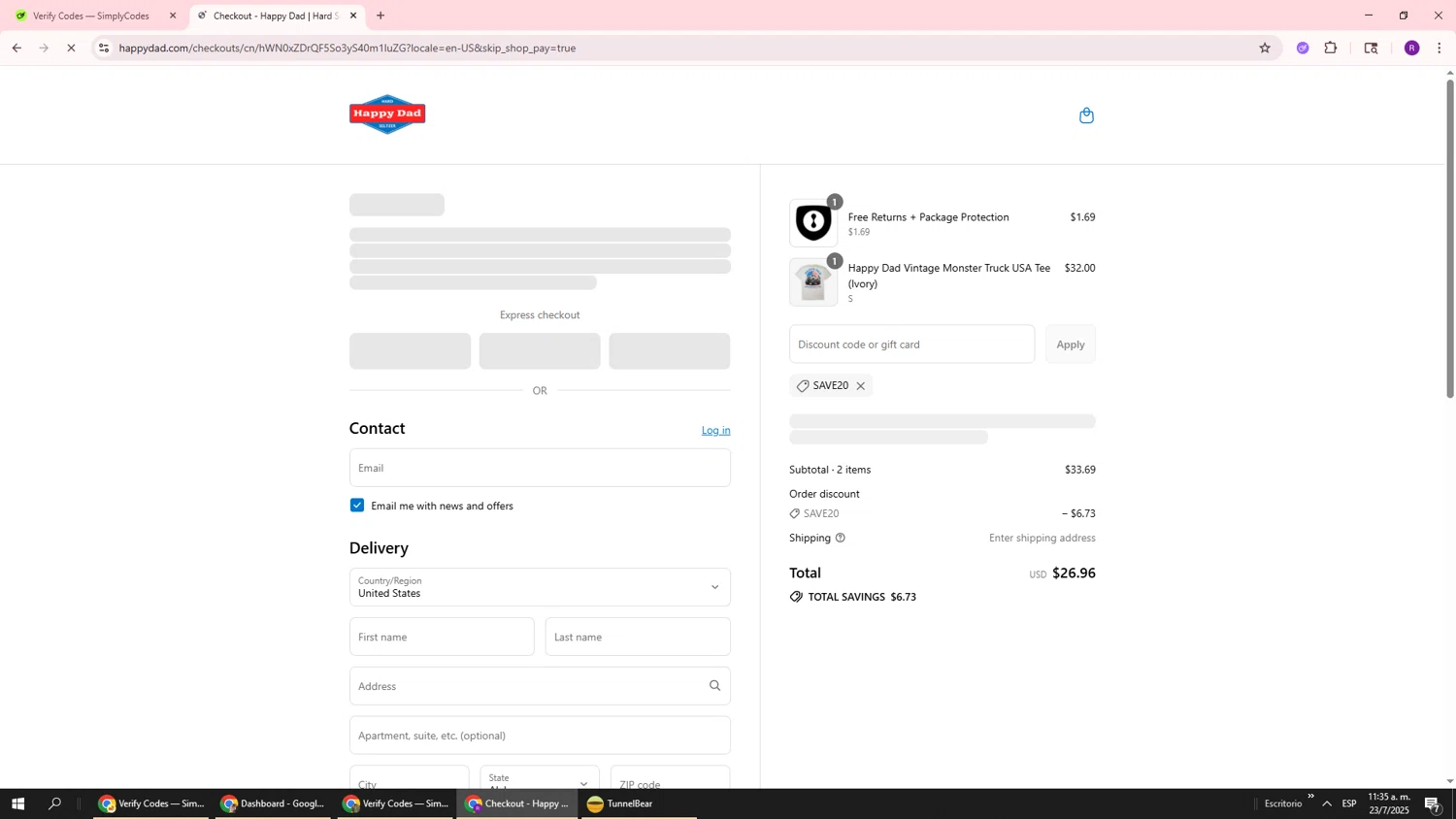Click the Escritorio toolbar label
Viewport: 1456px width, 819px height.
1283,803
